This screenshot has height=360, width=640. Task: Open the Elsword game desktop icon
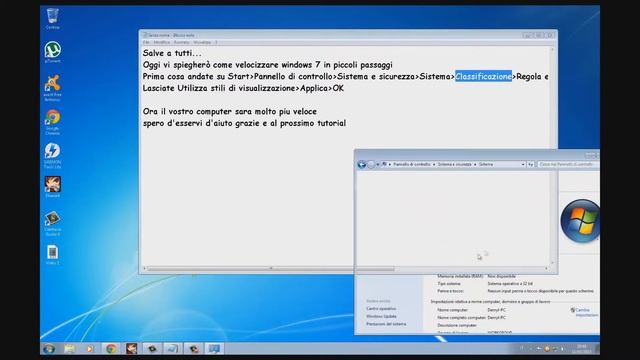point(52,187)
